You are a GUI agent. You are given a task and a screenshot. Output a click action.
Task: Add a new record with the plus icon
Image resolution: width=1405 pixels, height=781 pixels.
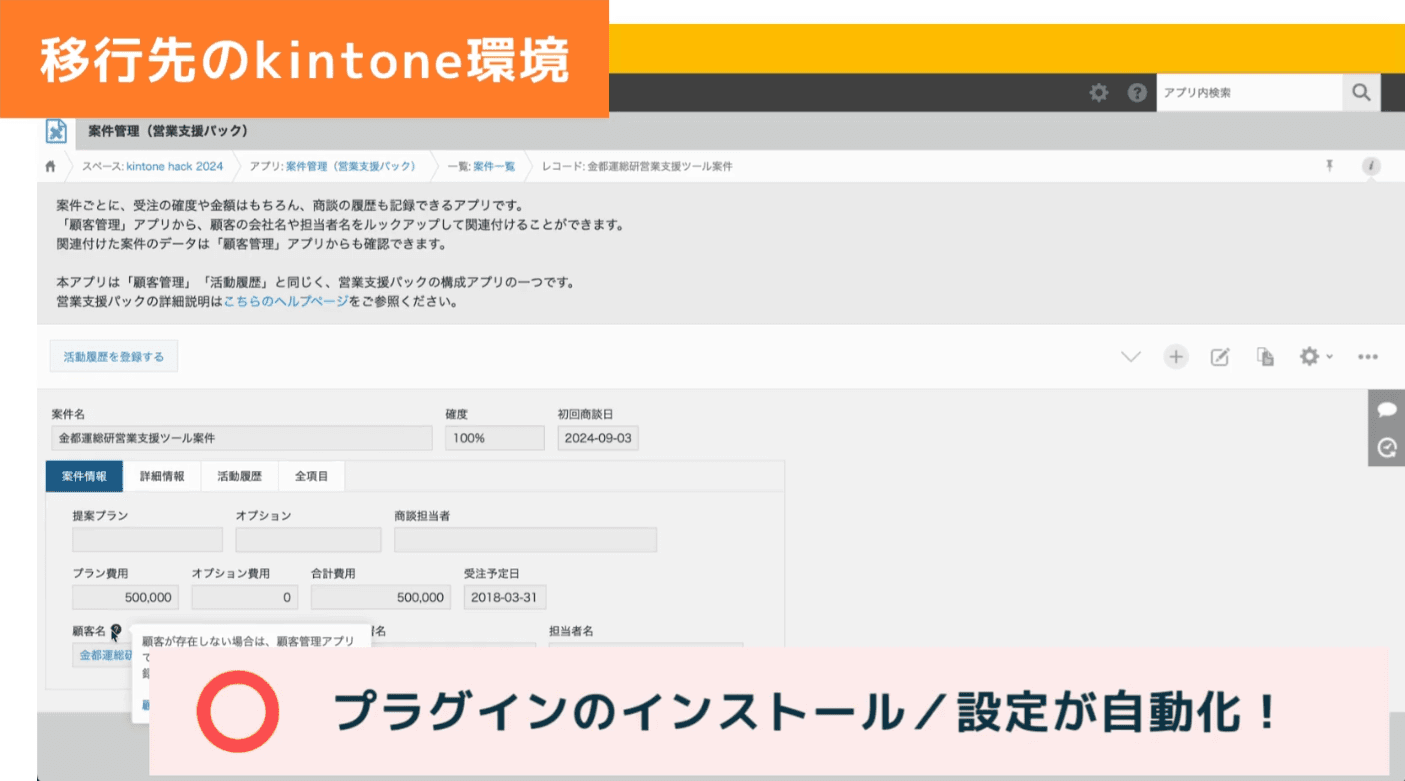tap(1176, 357)
